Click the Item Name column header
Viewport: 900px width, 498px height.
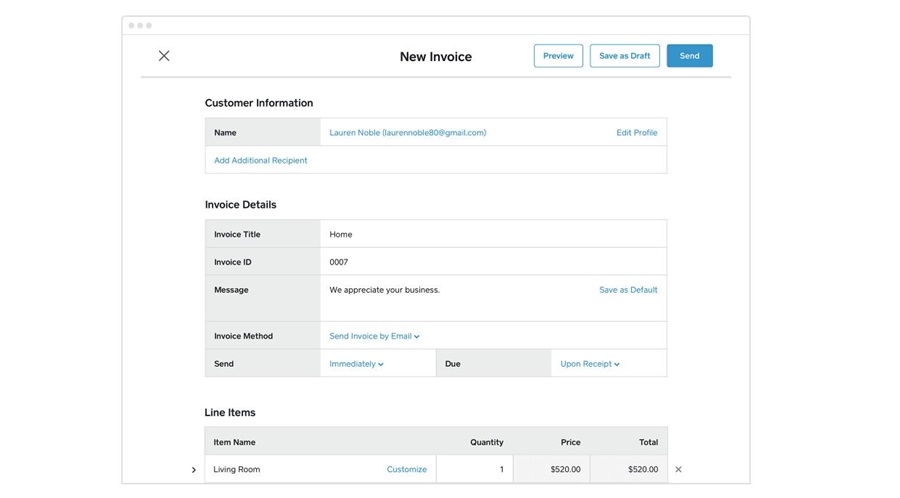(x=234, y=442)
